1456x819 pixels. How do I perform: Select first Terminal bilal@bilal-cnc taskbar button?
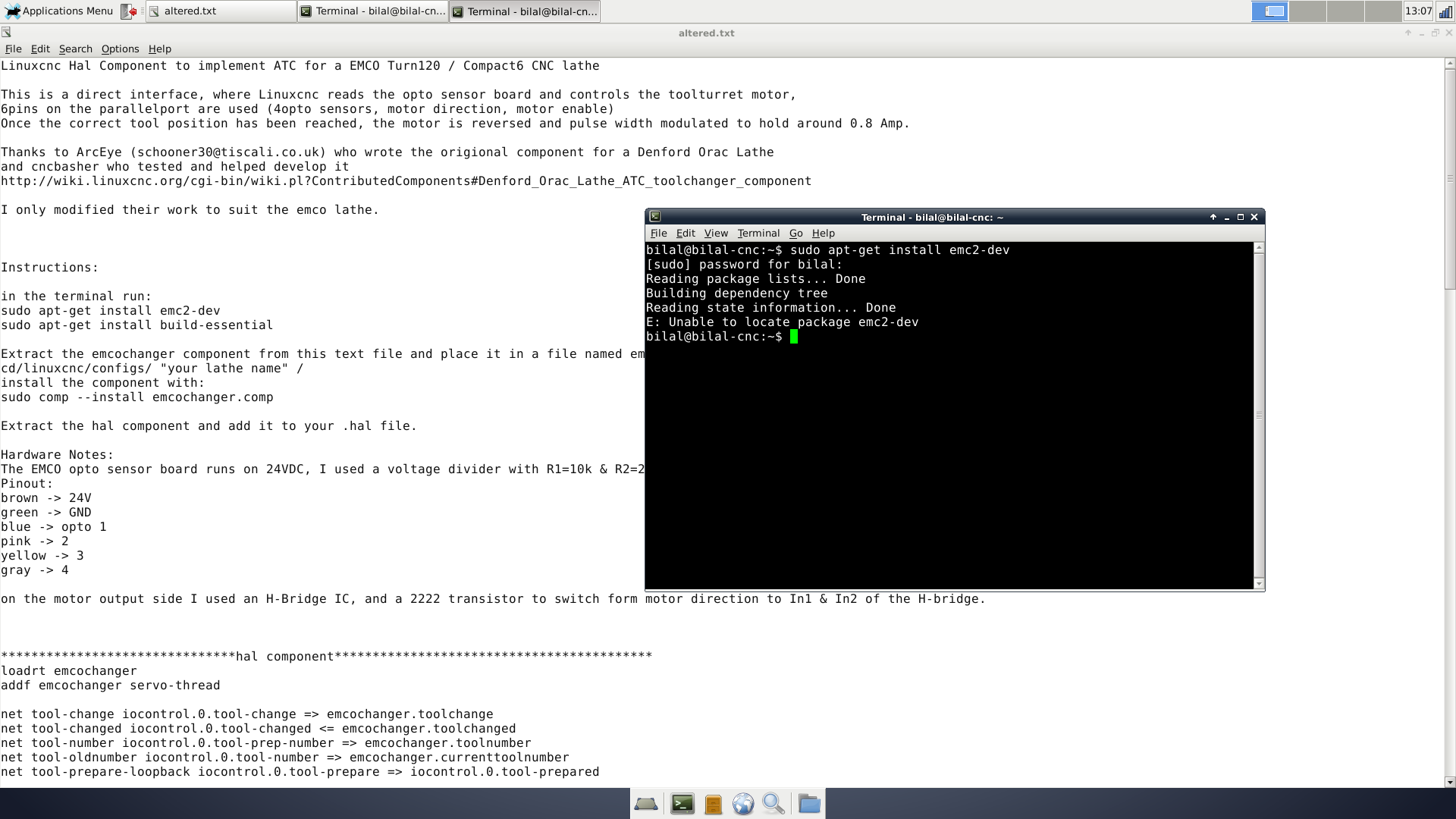click(372, 11)
